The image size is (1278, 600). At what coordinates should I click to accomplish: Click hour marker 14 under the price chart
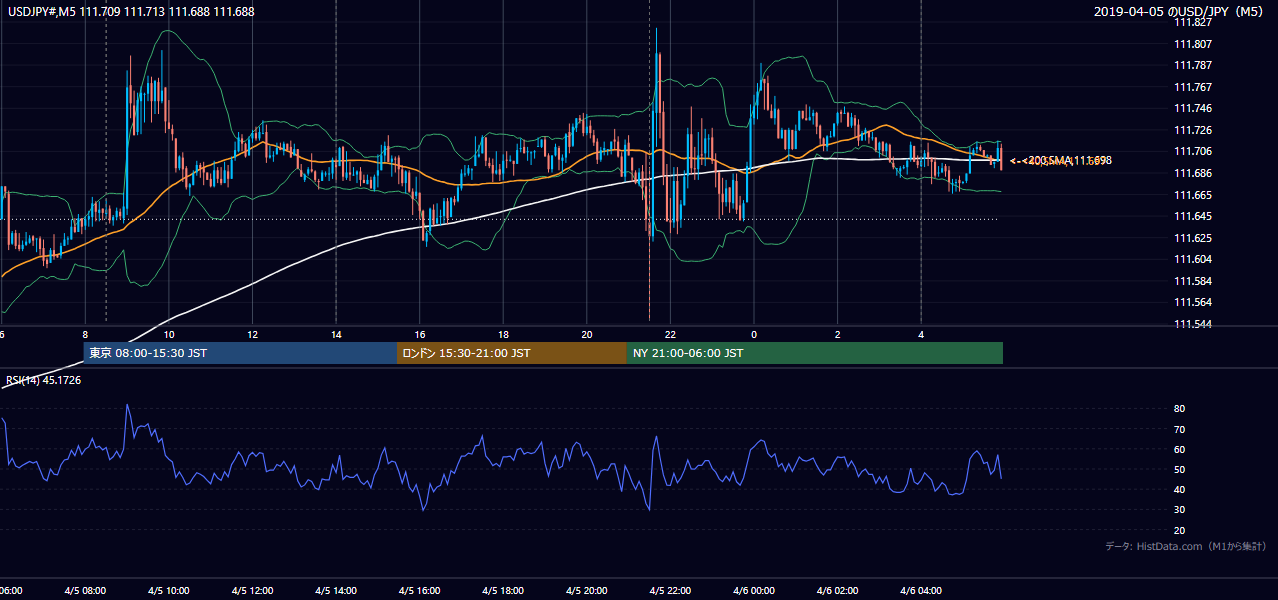tap(337, 334)
